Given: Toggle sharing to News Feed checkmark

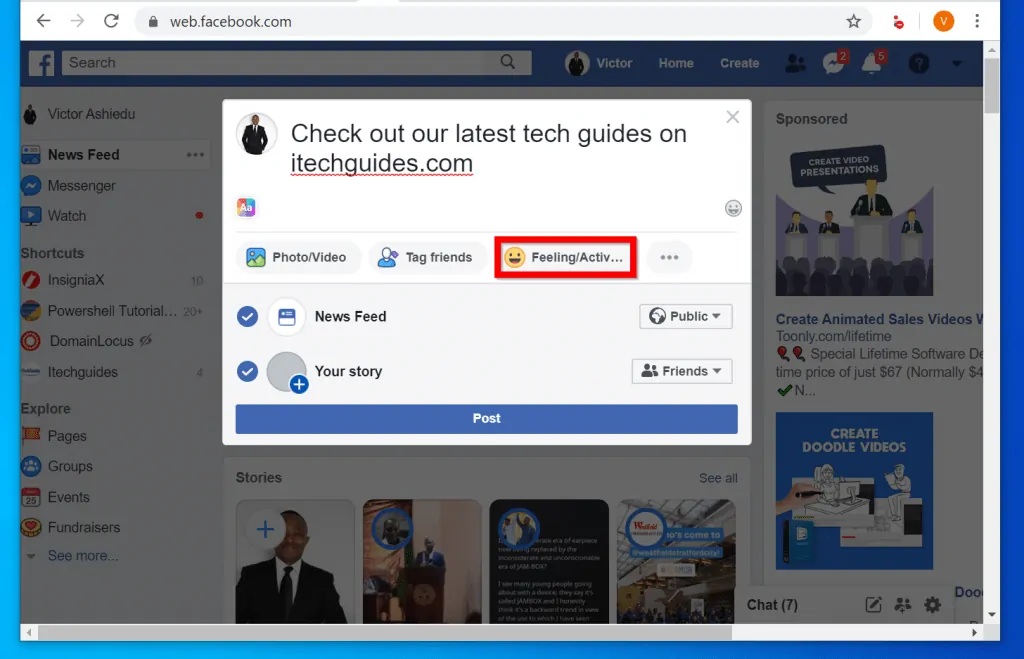Looking at the screenshot, I should pyautogui.click(x=247, y=317).
